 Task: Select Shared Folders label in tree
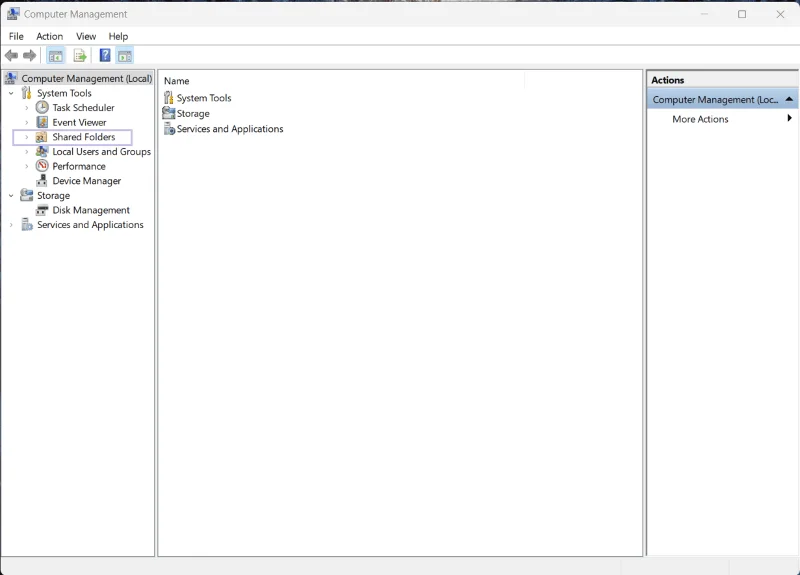[84, 137]
